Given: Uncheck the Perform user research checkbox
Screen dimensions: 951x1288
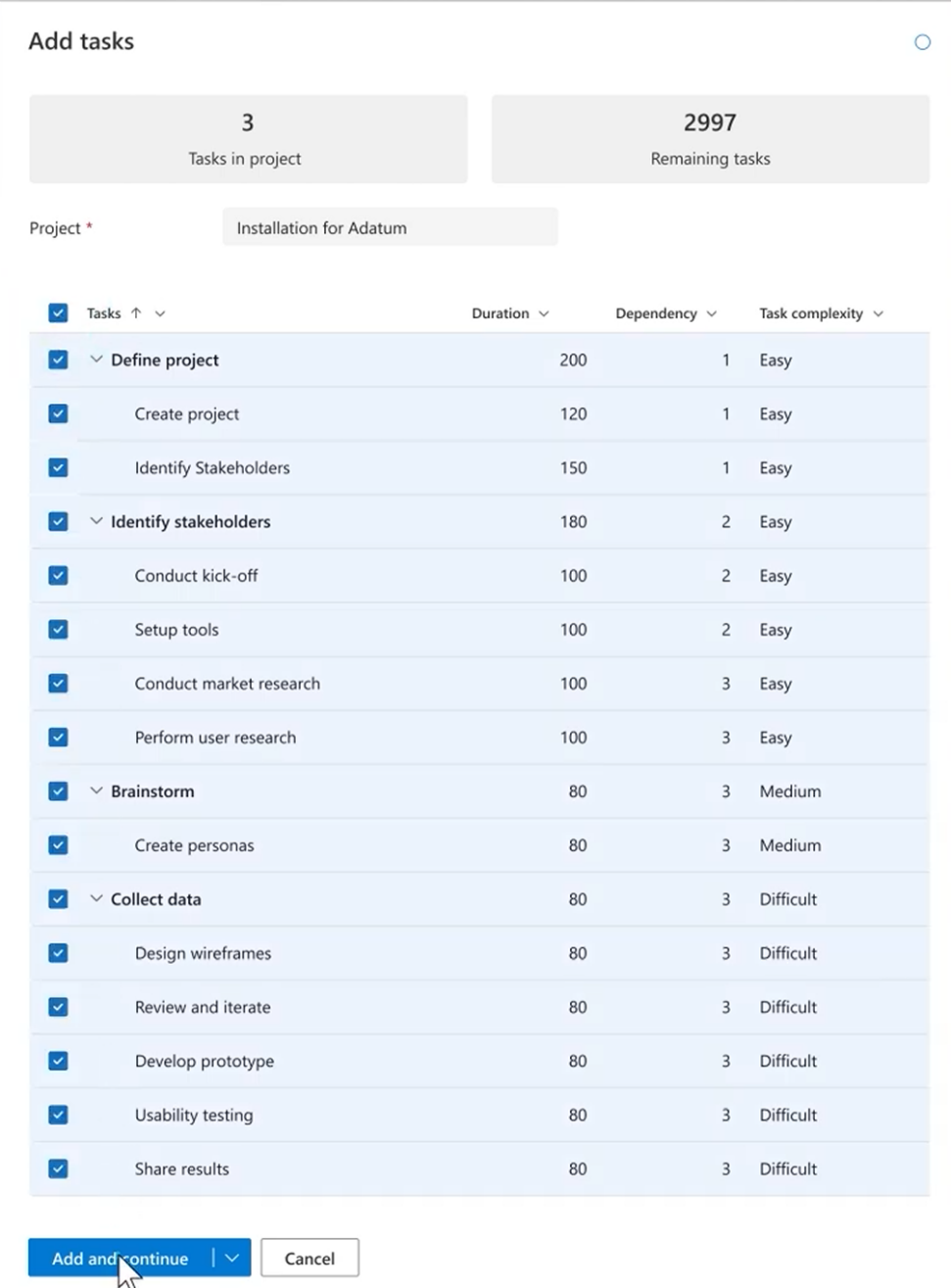Looking at the screenshot, I should pos(58,738).
